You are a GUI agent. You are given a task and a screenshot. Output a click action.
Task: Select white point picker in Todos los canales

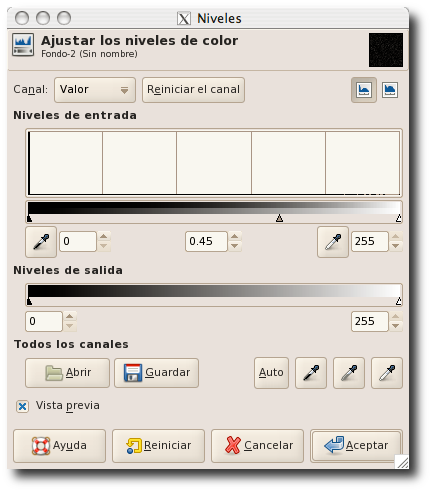[387, 373]
